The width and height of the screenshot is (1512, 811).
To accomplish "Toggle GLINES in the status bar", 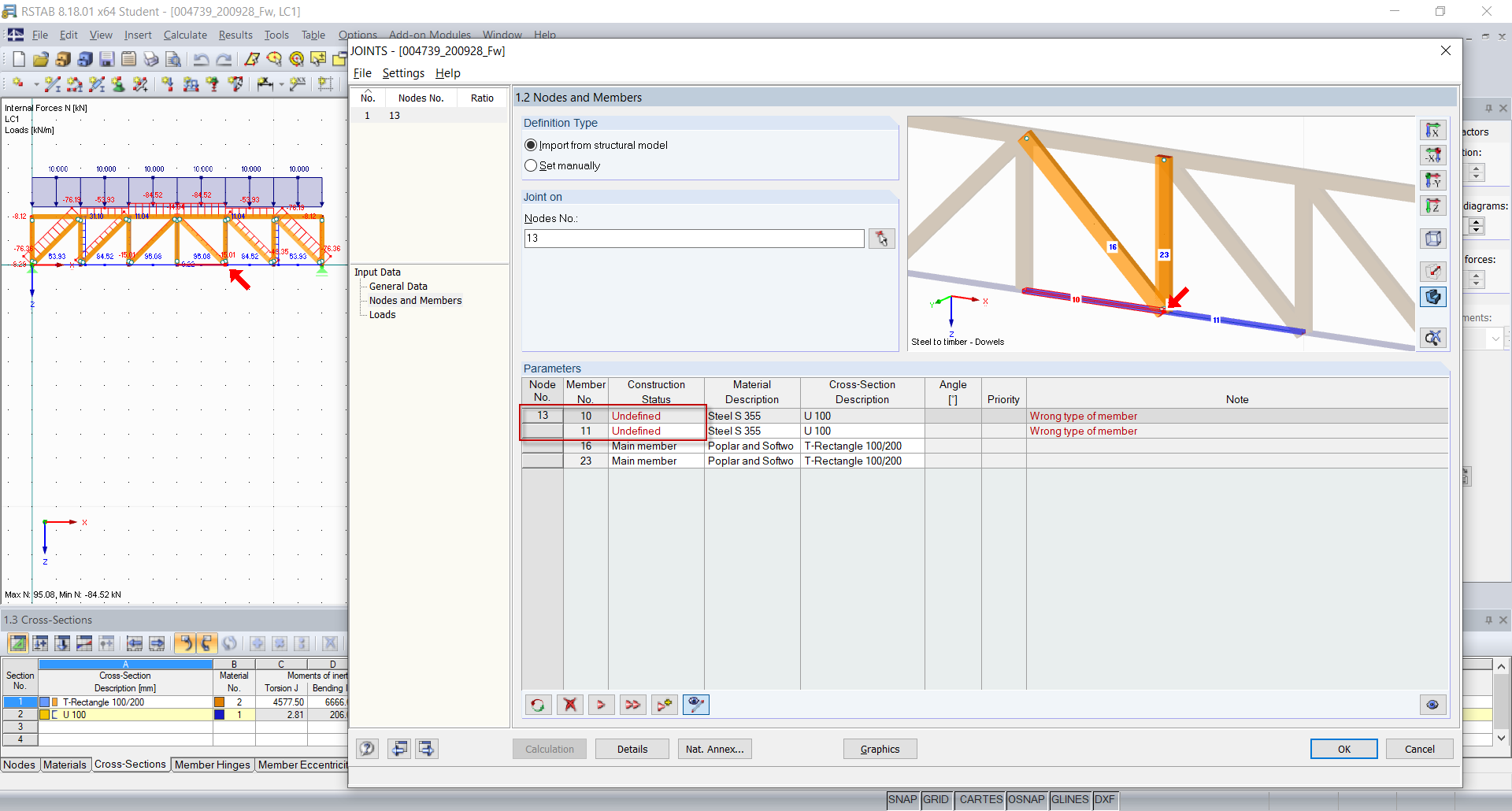I will tap(1069, 800).
